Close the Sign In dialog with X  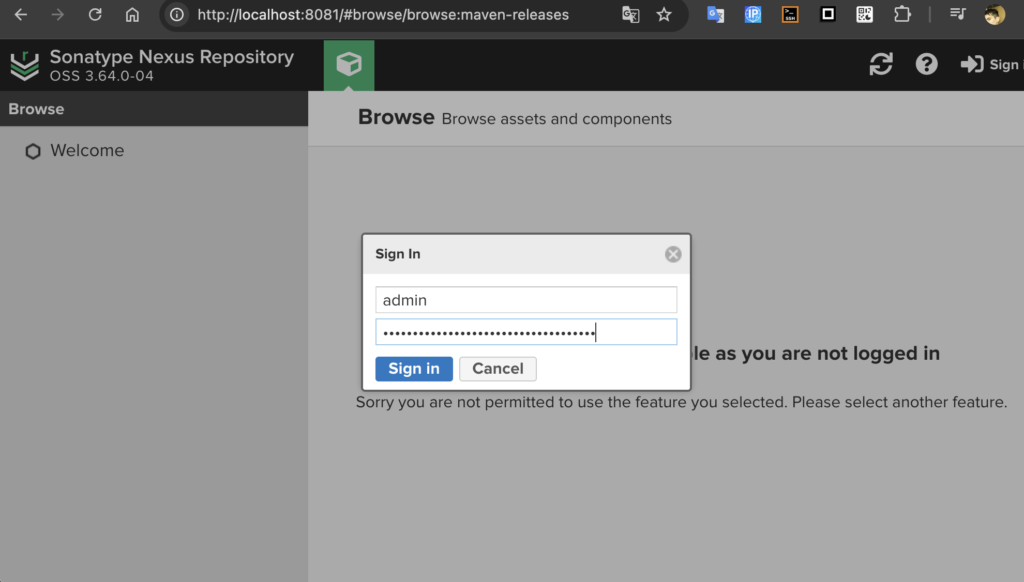click(x=673, y=254)
